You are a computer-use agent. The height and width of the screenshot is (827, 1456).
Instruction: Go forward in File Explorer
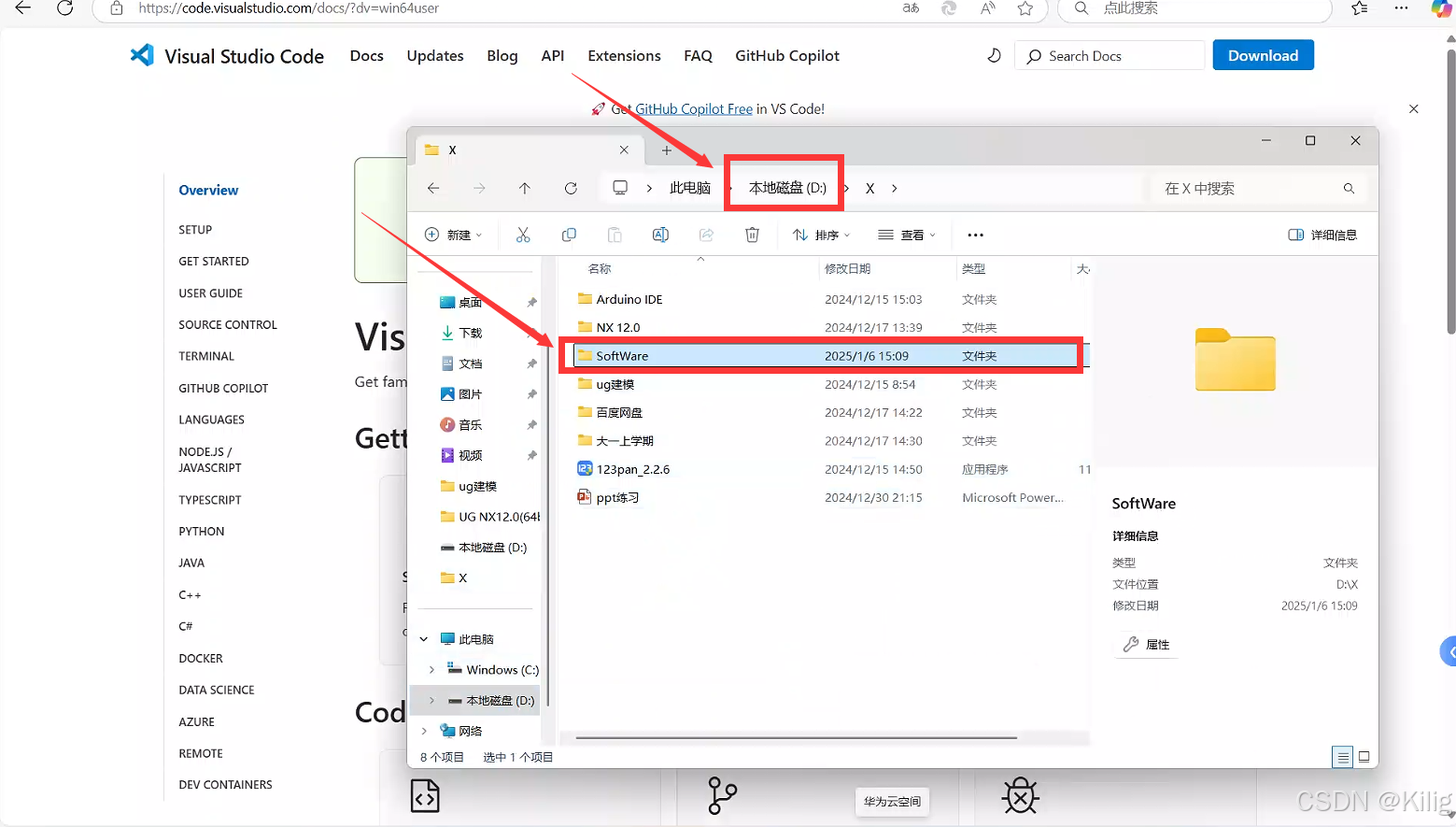[479, 188]
